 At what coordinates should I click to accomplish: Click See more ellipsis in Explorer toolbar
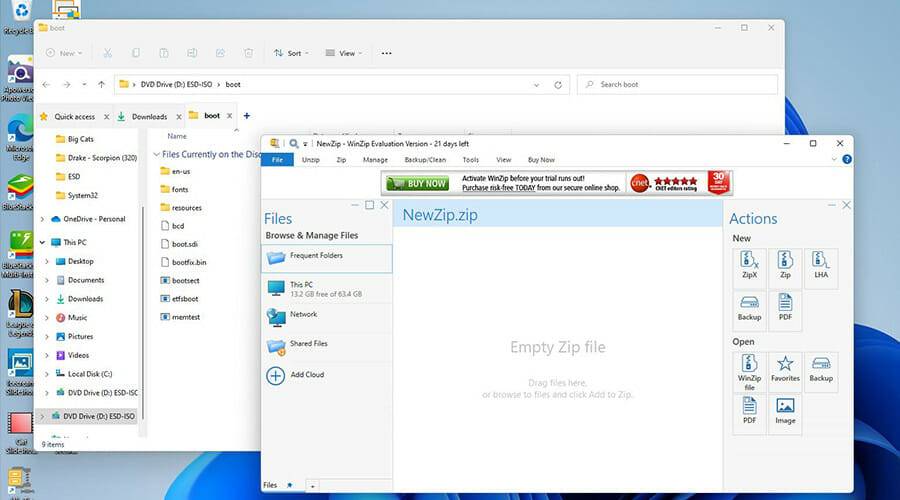(386, 53)
